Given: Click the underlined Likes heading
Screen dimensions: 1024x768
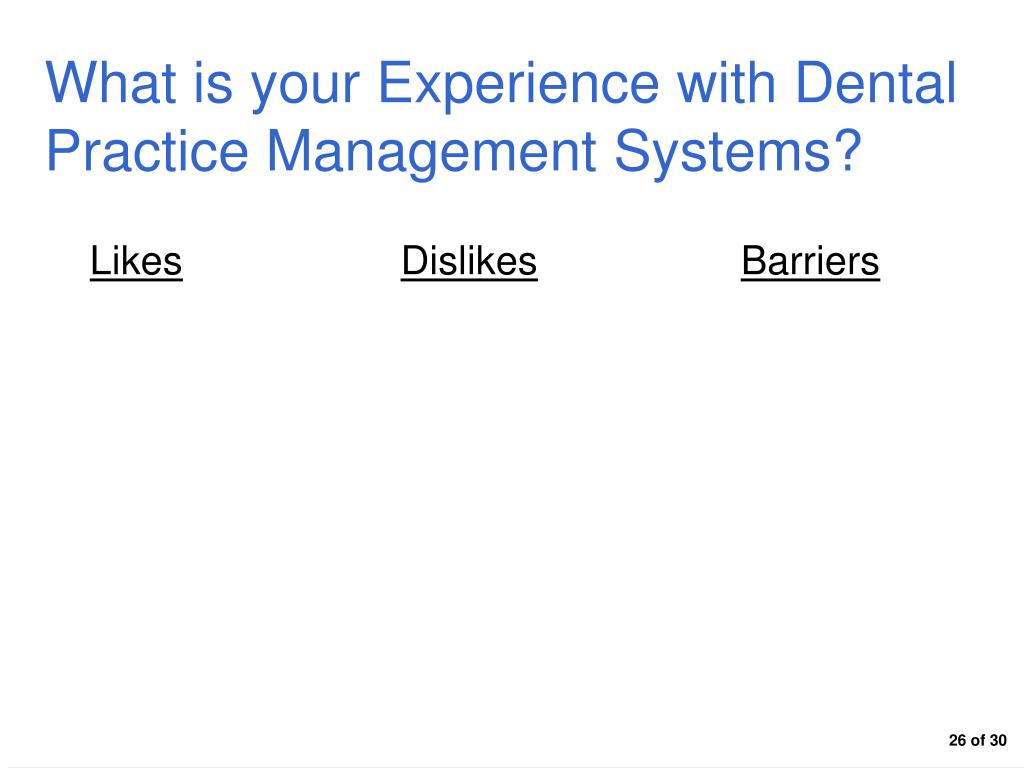Looking at the screenshot, I should 136,261.
